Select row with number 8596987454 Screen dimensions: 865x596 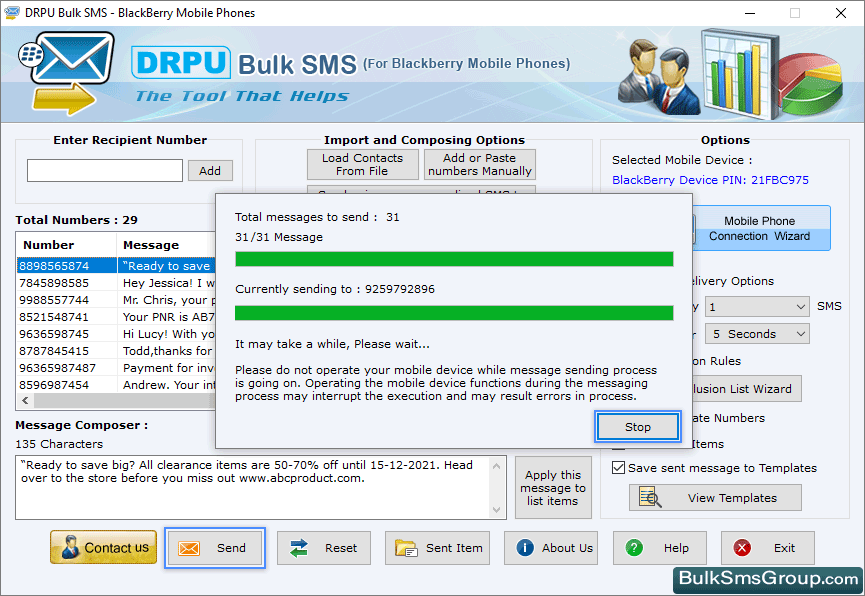tap(116, 385)
